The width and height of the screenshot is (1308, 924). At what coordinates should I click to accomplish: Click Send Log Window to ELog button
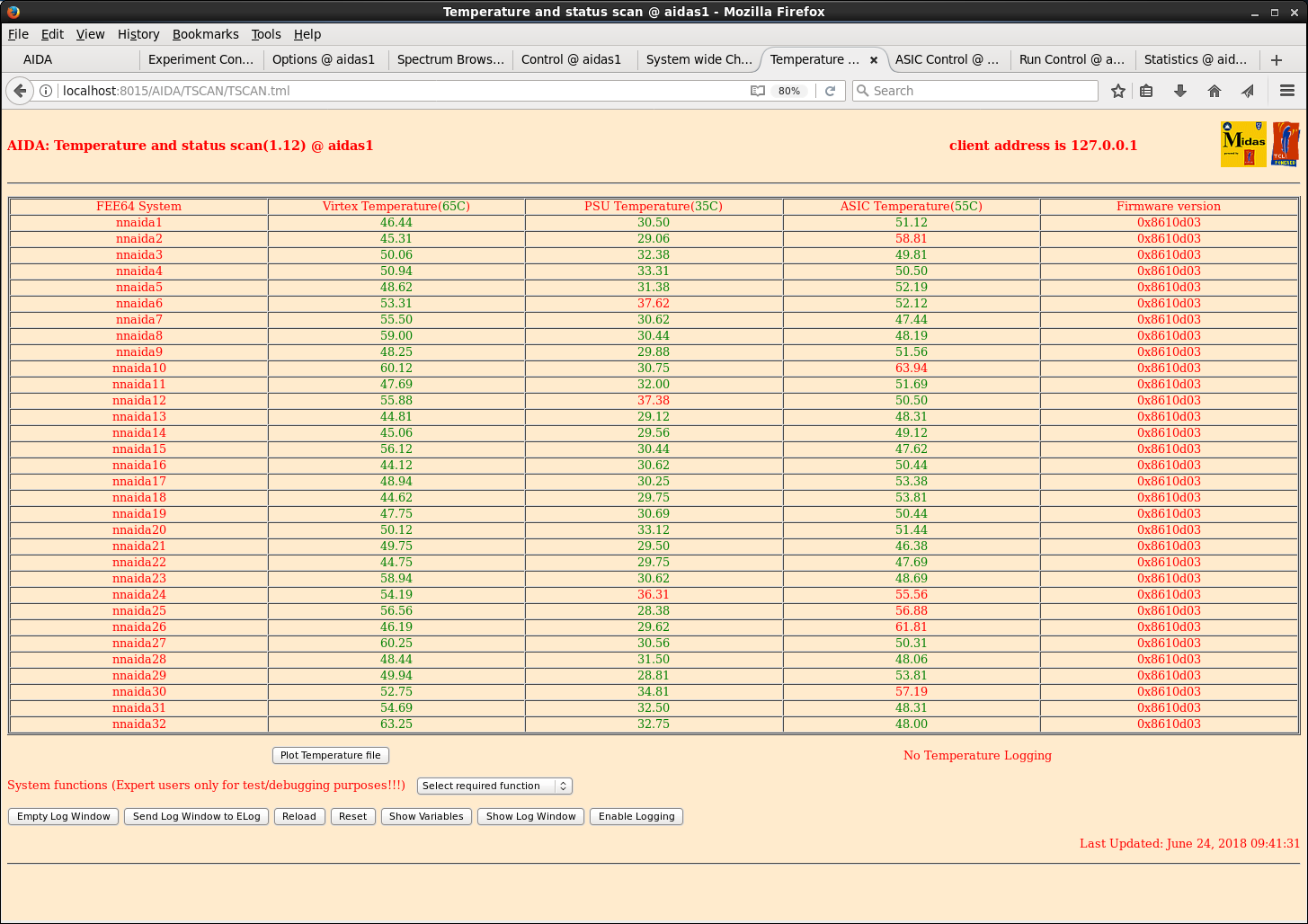197,816
